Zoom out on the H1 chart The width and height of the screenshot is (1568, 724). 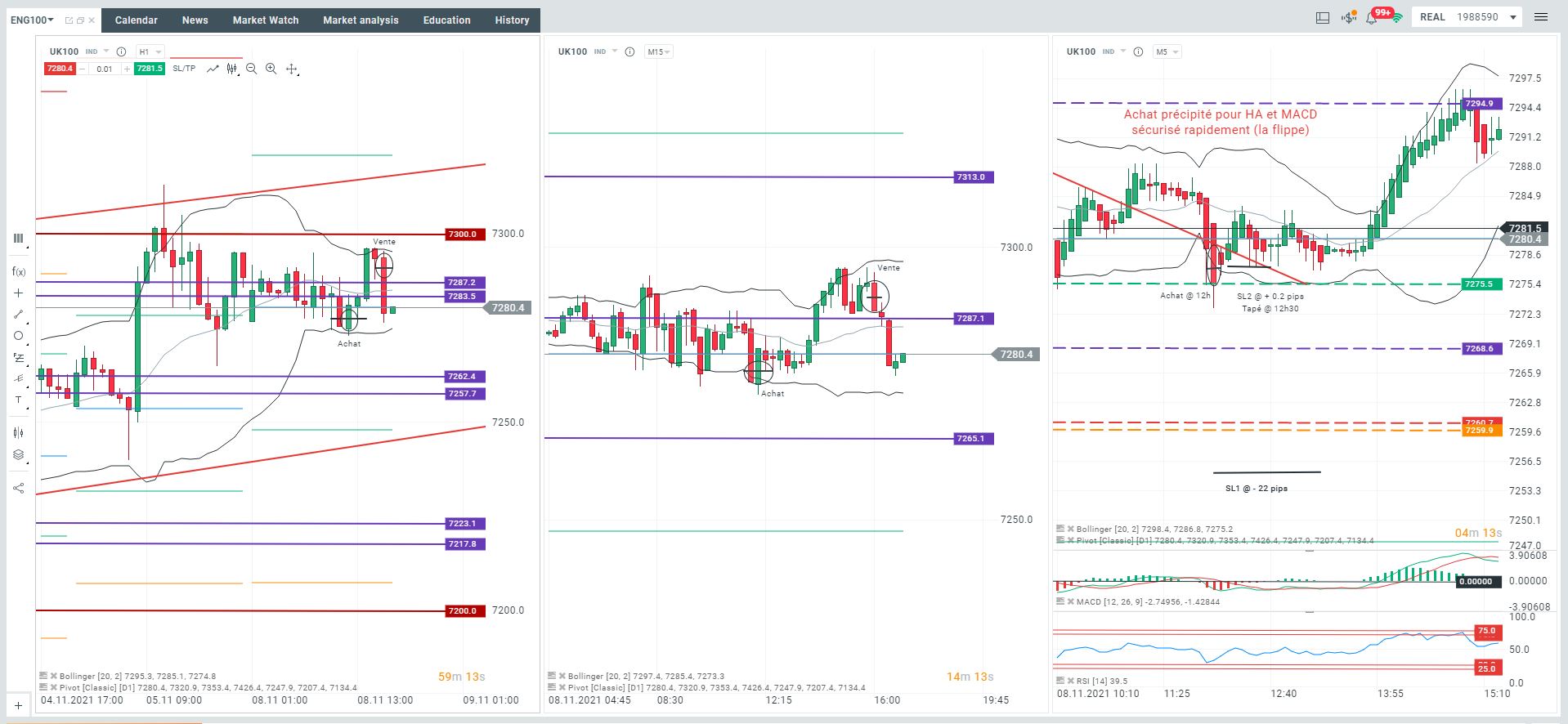[251, 69]
